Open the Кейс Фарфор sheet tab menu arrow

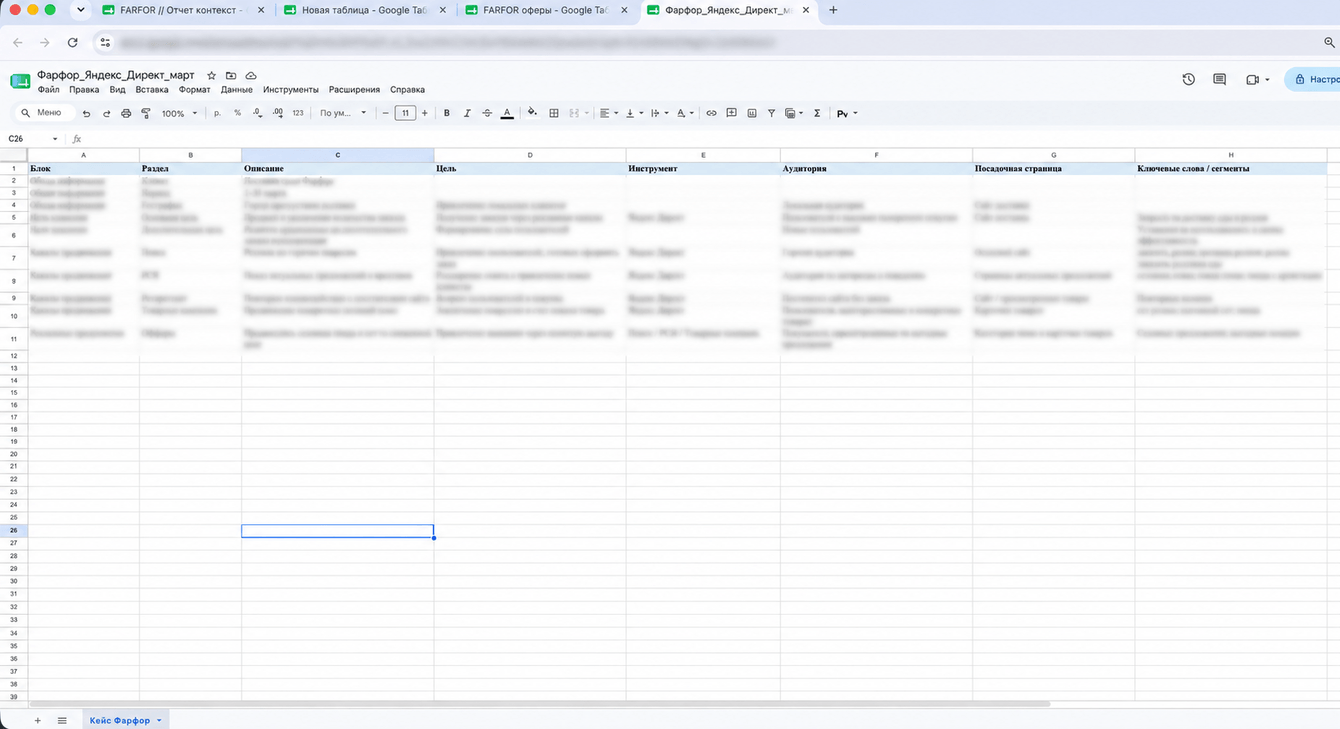point(159,720)
